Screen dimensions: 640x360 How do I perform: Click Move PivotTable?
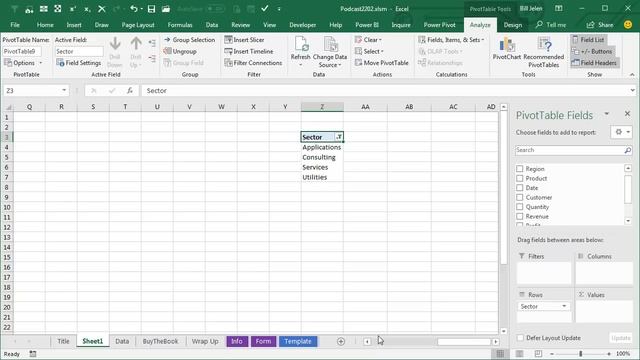tap(382, 63)
